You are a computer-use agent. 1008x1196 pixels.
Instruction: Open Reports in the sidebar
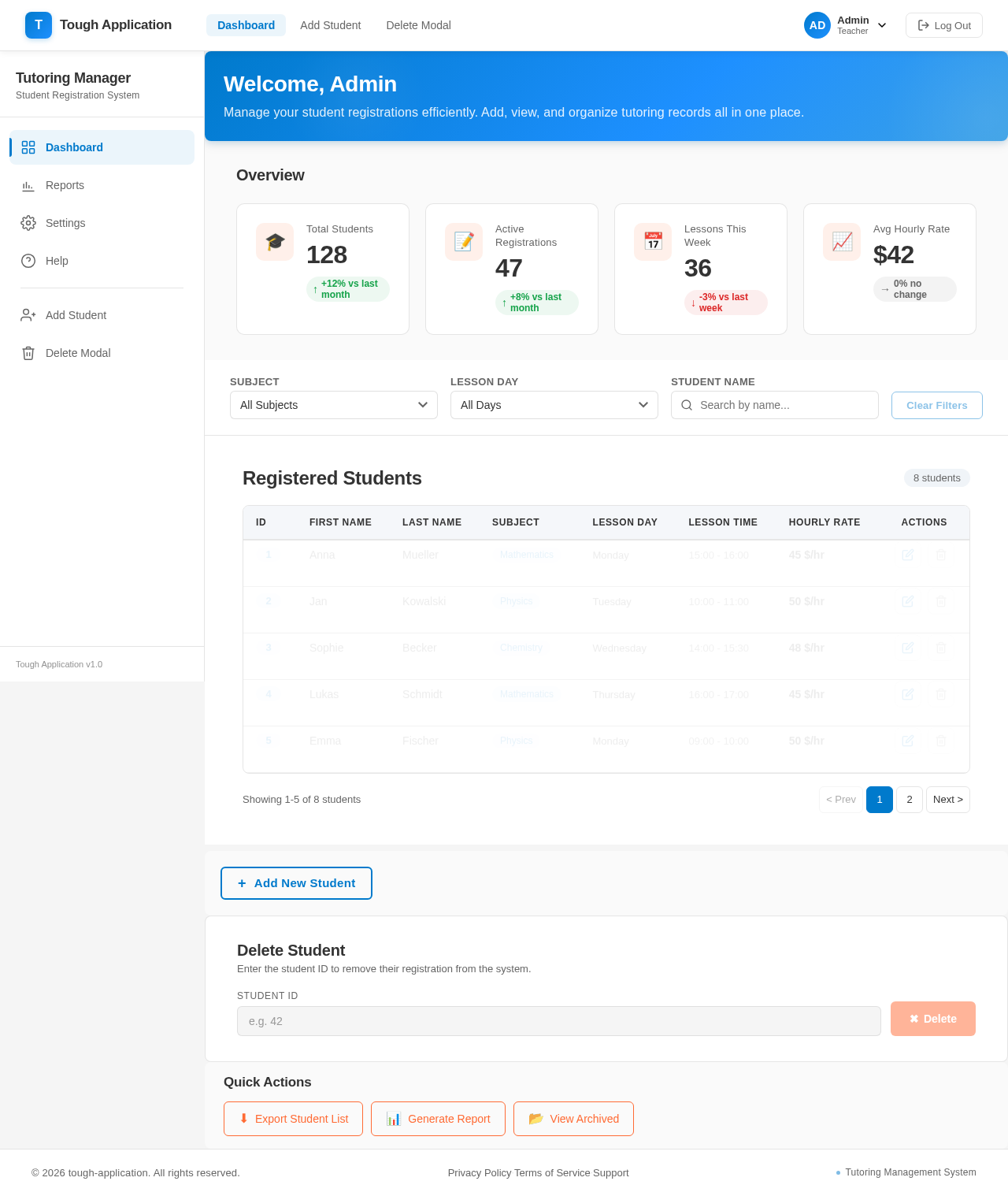[102, 185]
